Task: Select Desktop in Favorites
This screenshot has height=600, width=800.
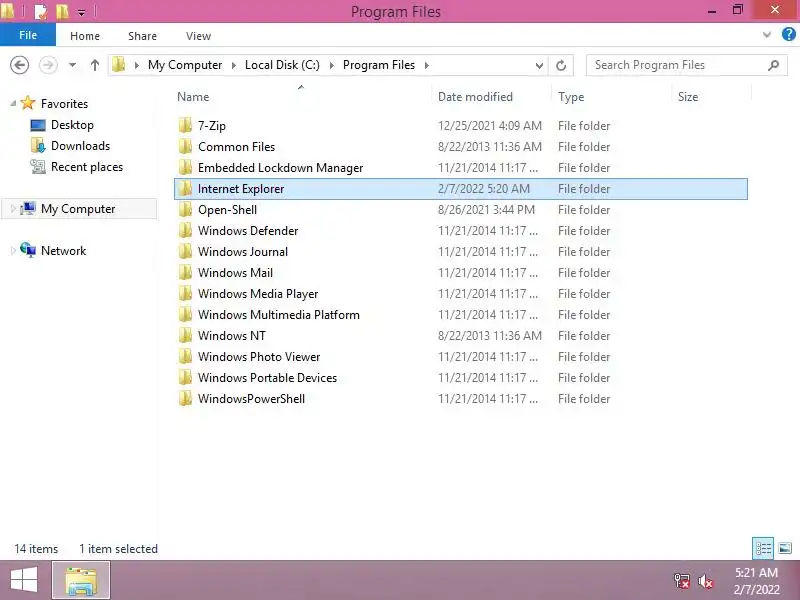Action: (x=72, y=125)
